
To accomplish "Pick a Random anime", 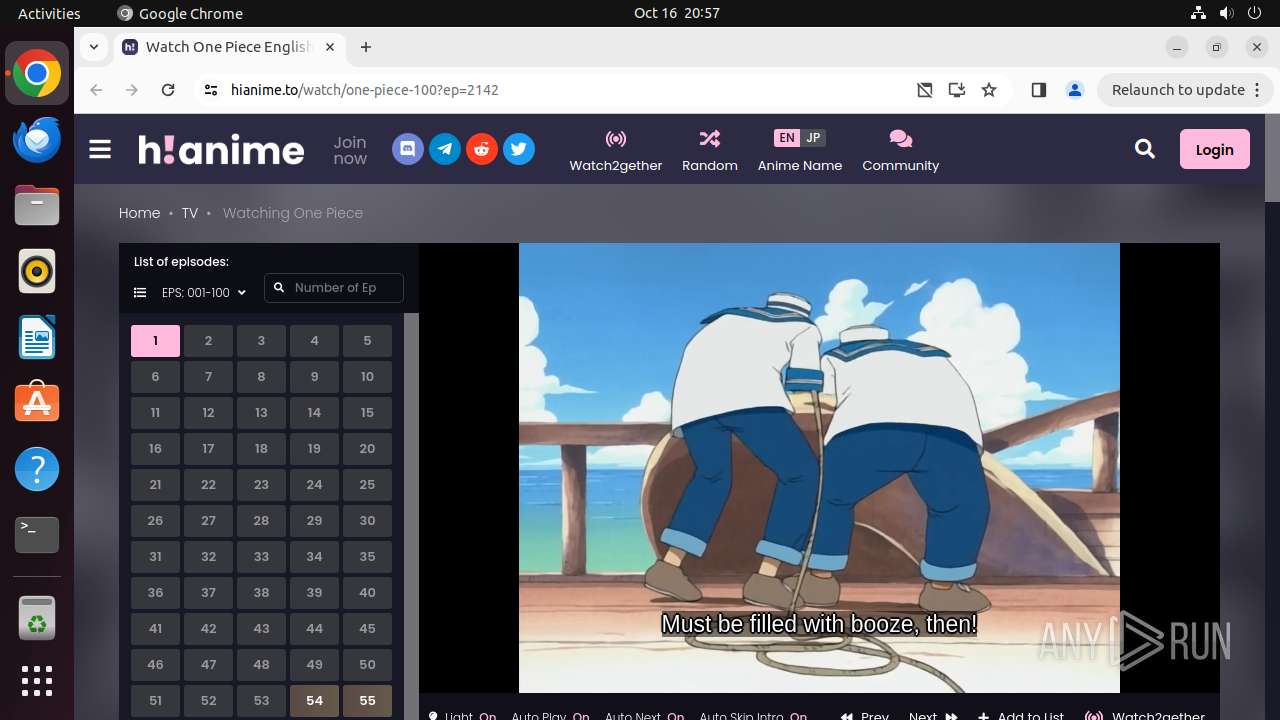I will coord(710,150).
